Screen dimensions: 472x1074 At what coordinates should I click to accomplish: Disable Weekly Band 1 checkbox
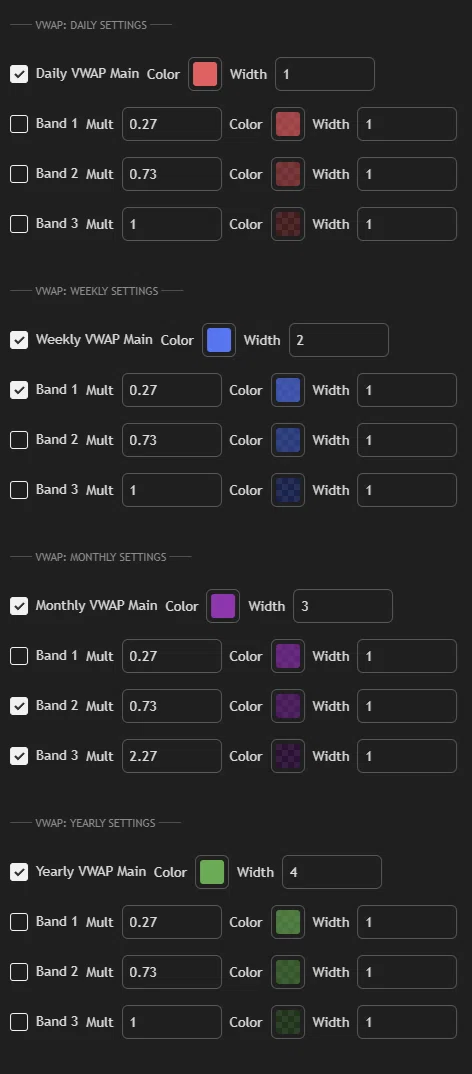pos(19,390)
